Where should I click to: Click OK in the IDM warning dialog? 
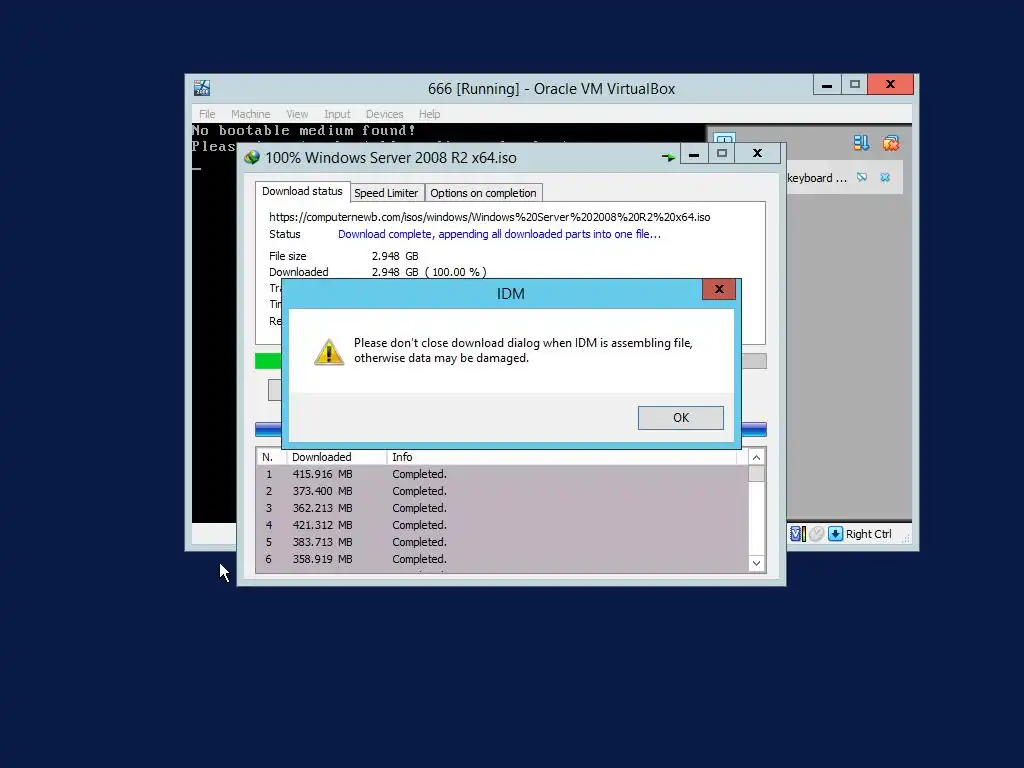point(680,418)
